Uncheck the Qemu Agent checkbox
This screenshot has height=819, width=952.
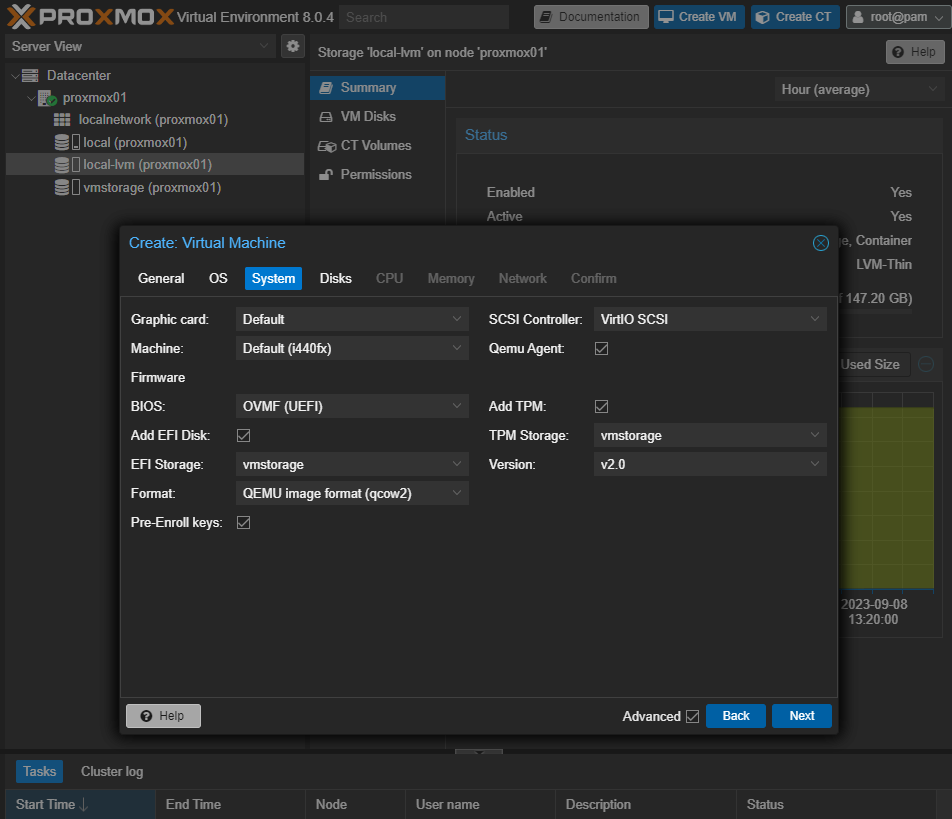[601, 349]
